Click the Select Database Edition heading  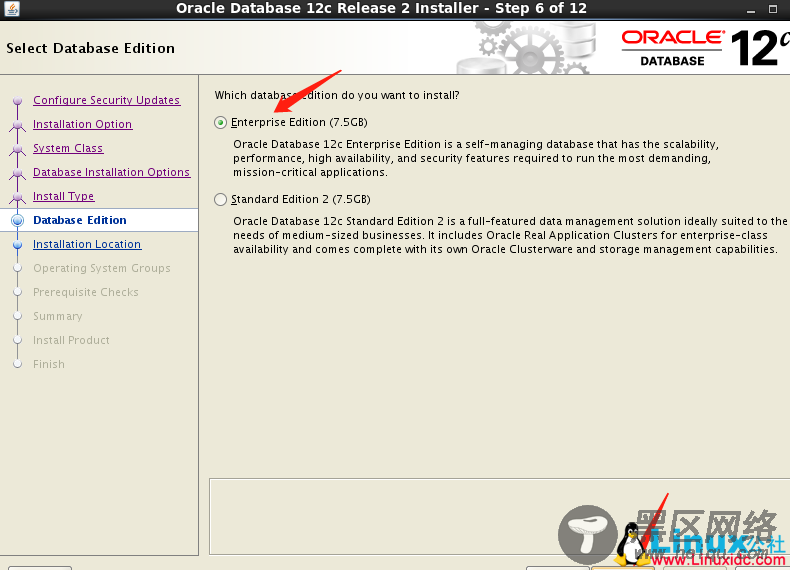[x=91, y=48]
